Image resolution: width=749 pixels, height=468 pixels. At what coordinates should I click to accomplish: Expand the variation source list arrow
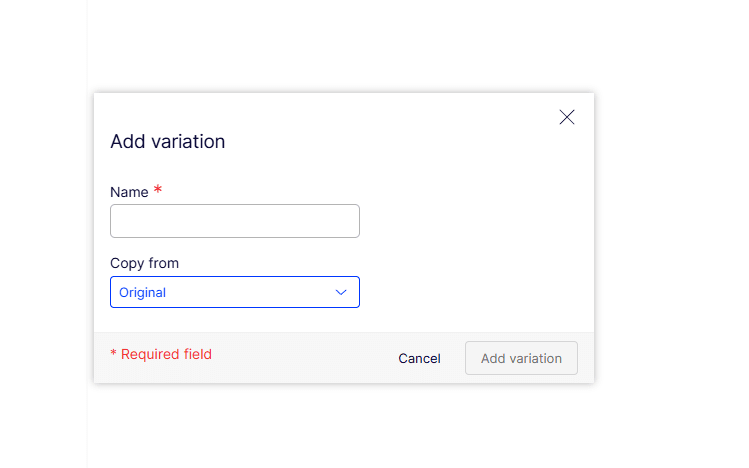click(x=341, y=292)
